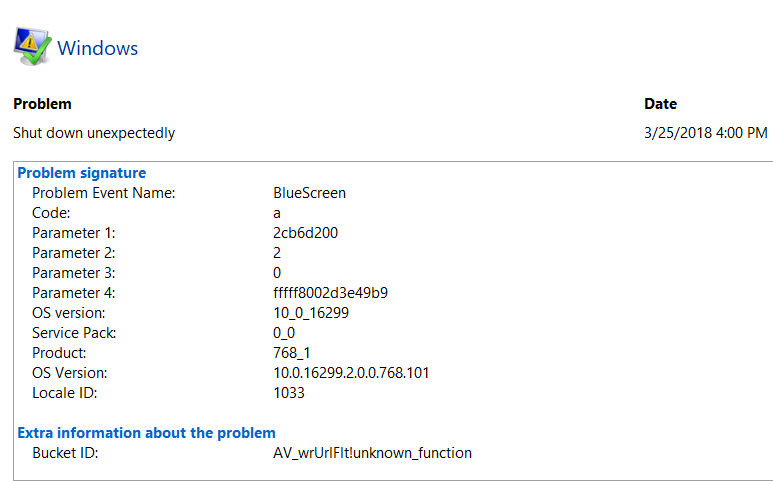Screen dimensions: 773x481
Task: Click the Service Pack value 0_0
Action: coord(284,333)
